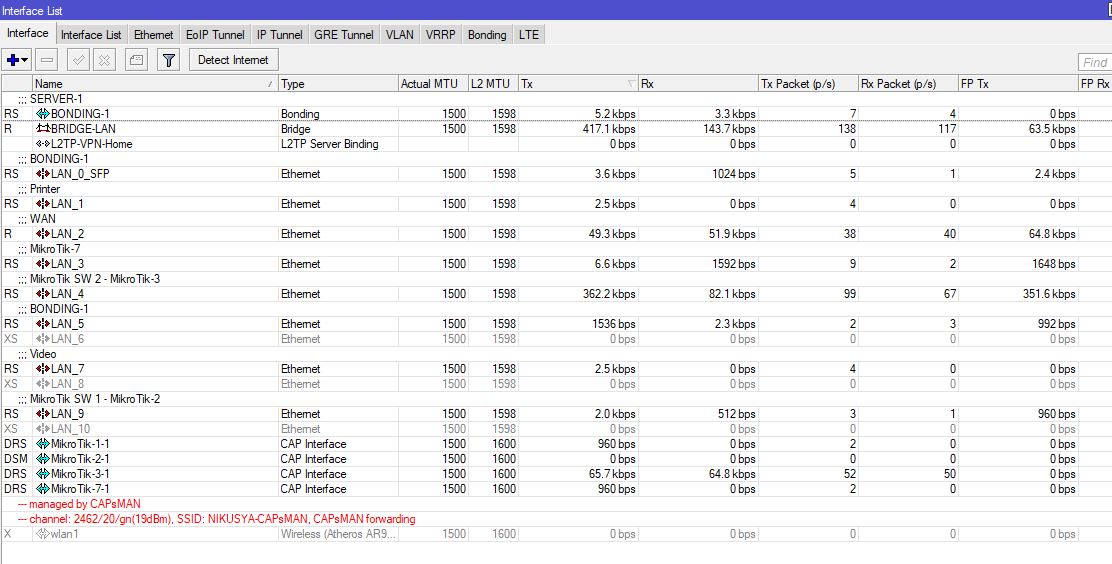The image size is (1112, 564).
Task: Click the Disable X button
Action: [x=104, y=60]
